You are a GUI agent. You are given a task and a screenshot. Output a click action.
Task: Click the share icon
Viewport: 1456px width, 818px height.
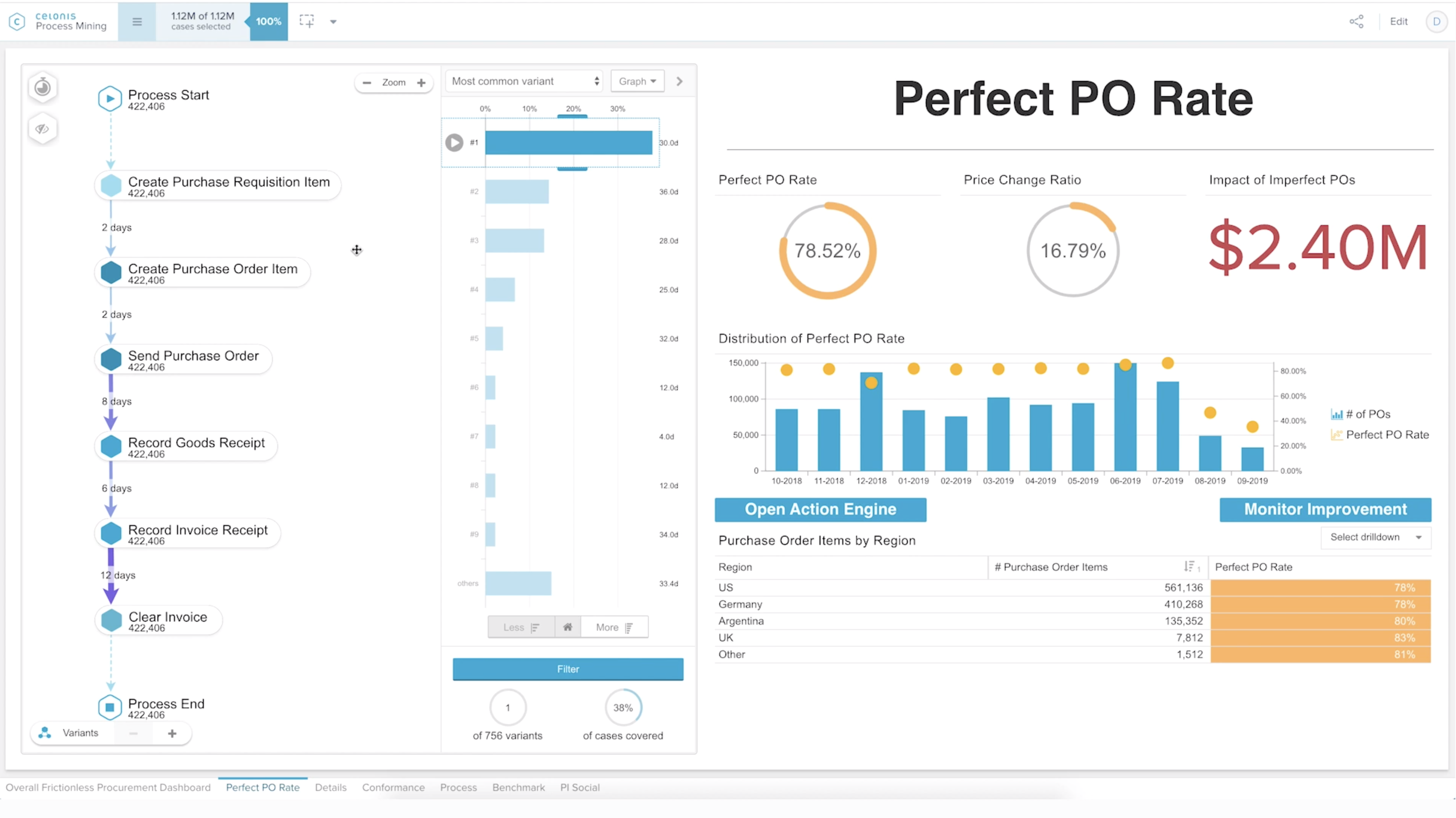coord(1357,21)
